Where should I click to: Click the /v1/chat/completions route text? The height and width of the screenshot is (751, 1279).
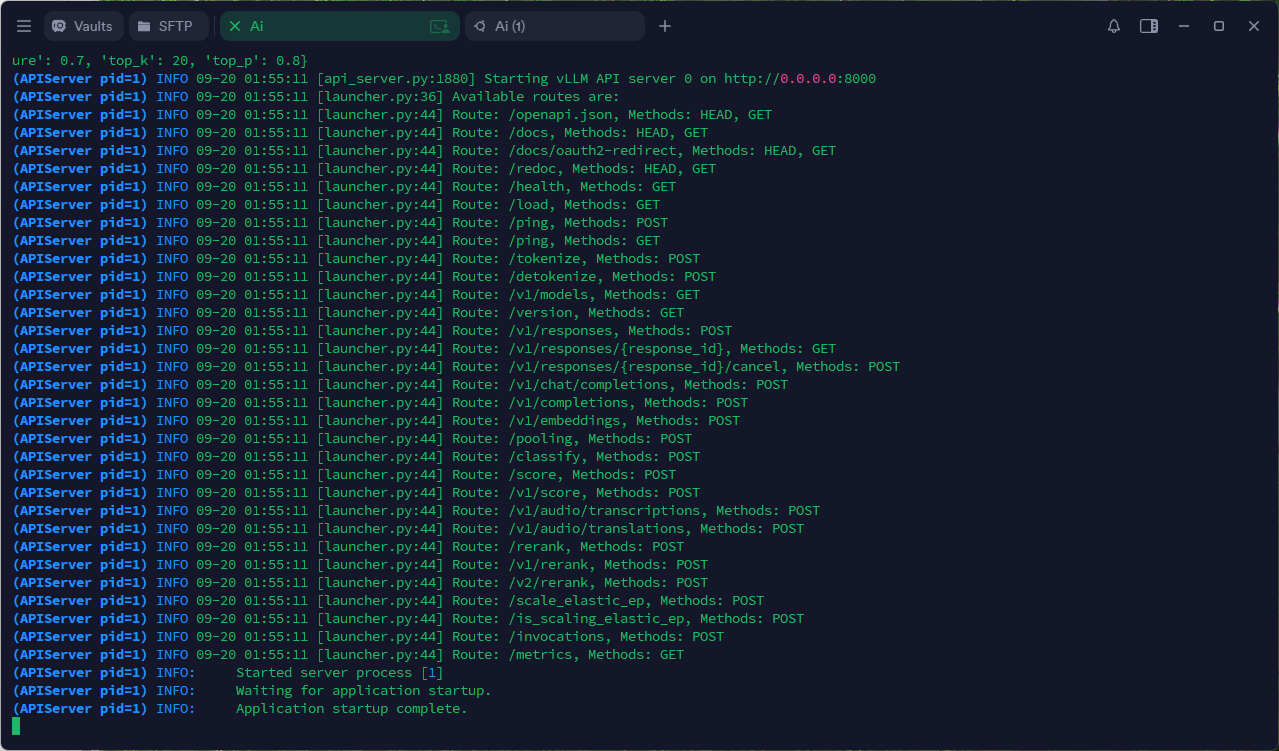point(588,384)
